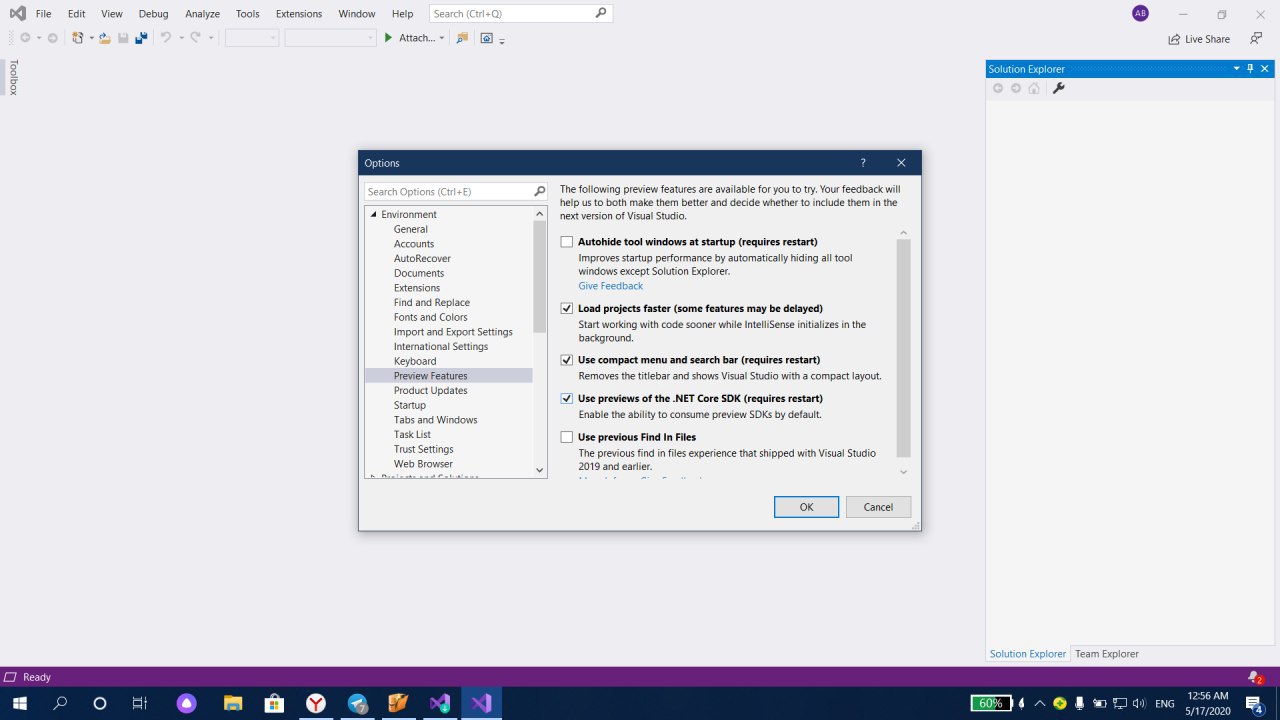Select Fonts and Colors in options tree

click(430, 317)
